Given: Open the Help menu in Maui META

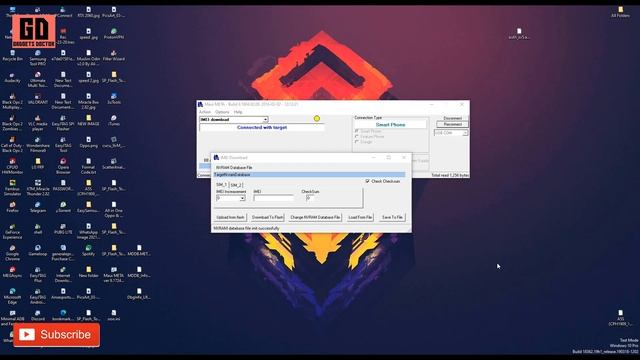Looking at the screenshot, I should [x=238, y=112].
